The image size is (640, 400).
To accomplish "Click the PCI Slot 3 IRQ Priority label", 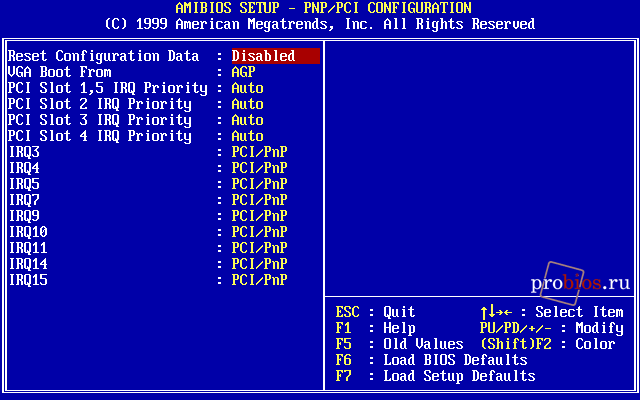I will 100,120.
